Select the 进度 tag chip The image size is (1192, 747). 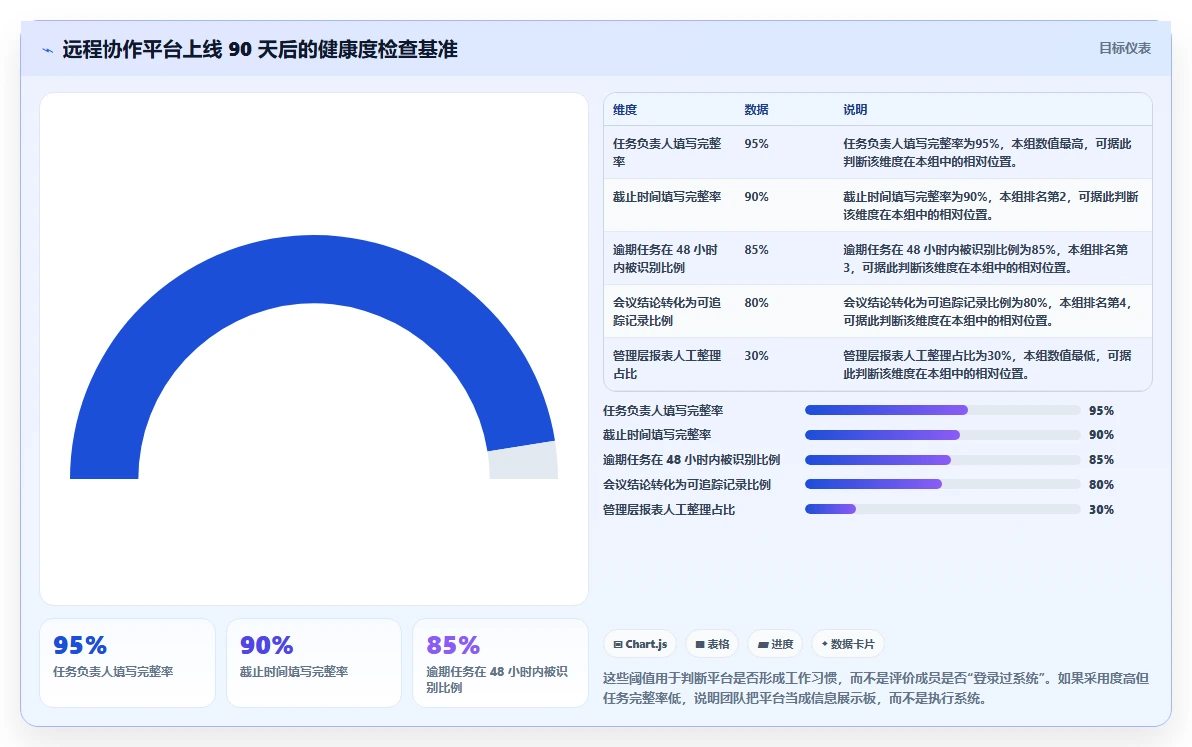tap(775, 644)
